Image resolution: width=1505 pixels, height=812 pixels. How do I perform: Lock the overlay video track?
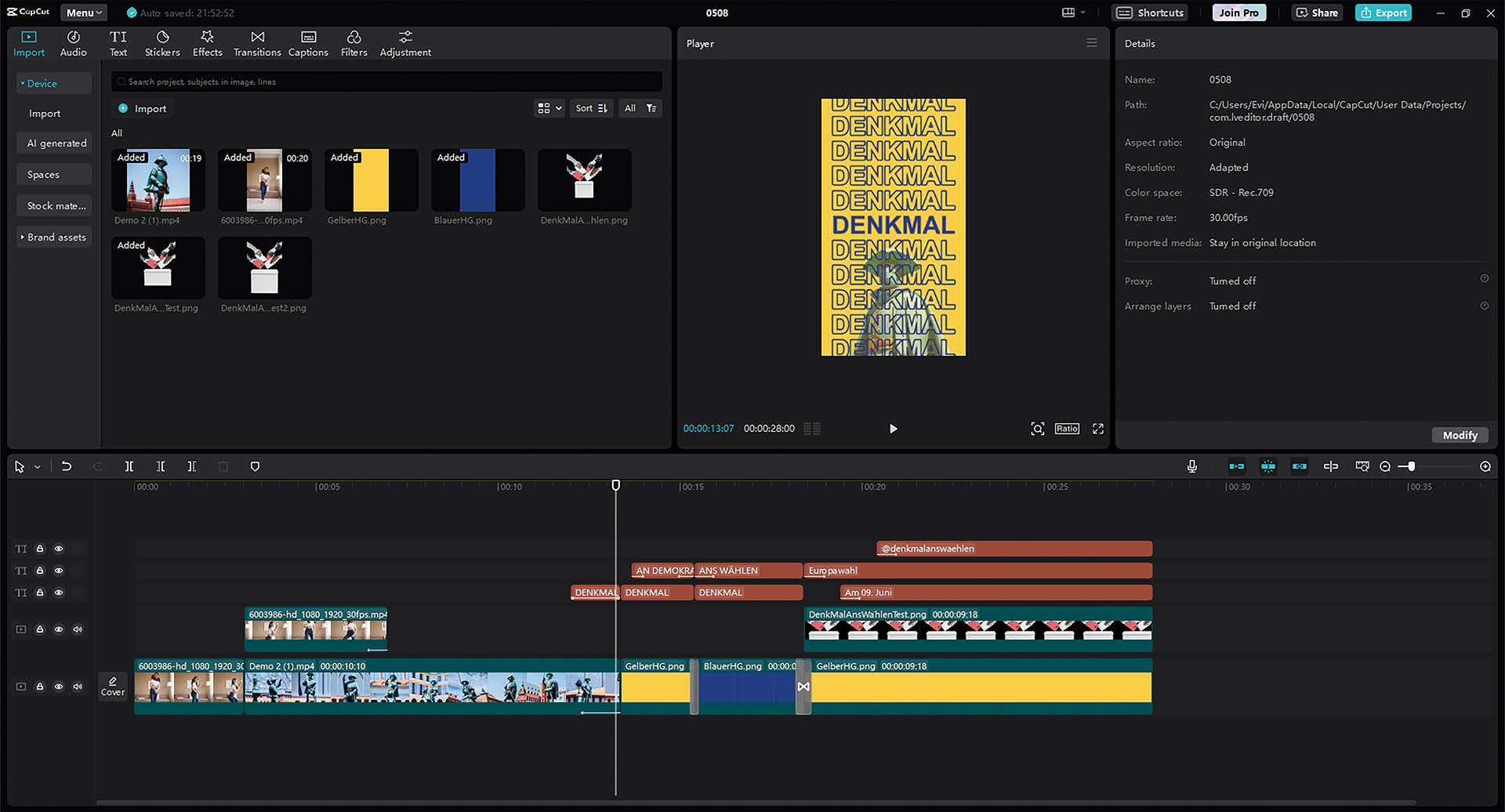point(40,629)
